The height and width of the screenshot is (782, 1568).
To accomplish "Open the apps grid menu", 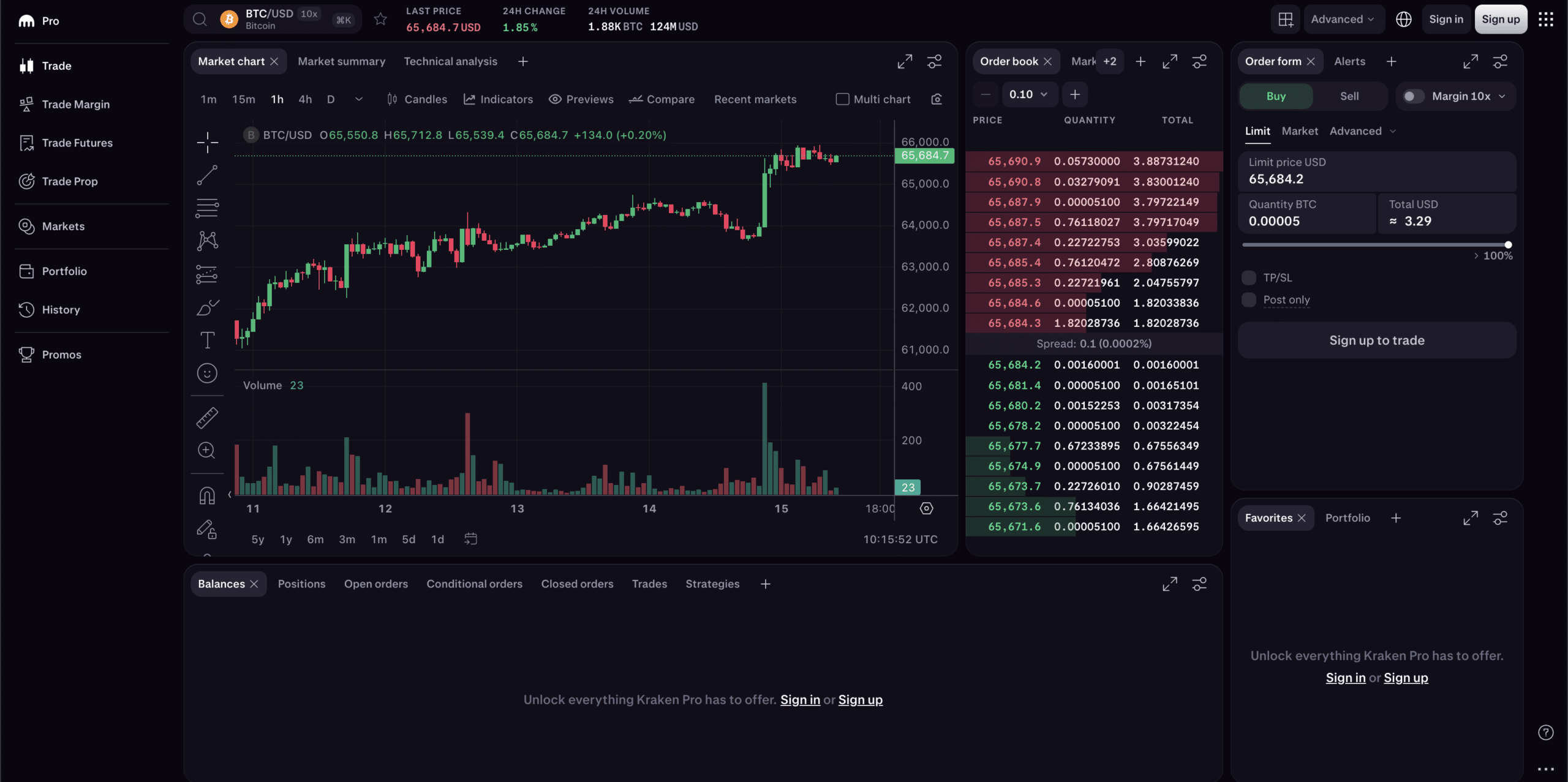I will point(1546,19).
